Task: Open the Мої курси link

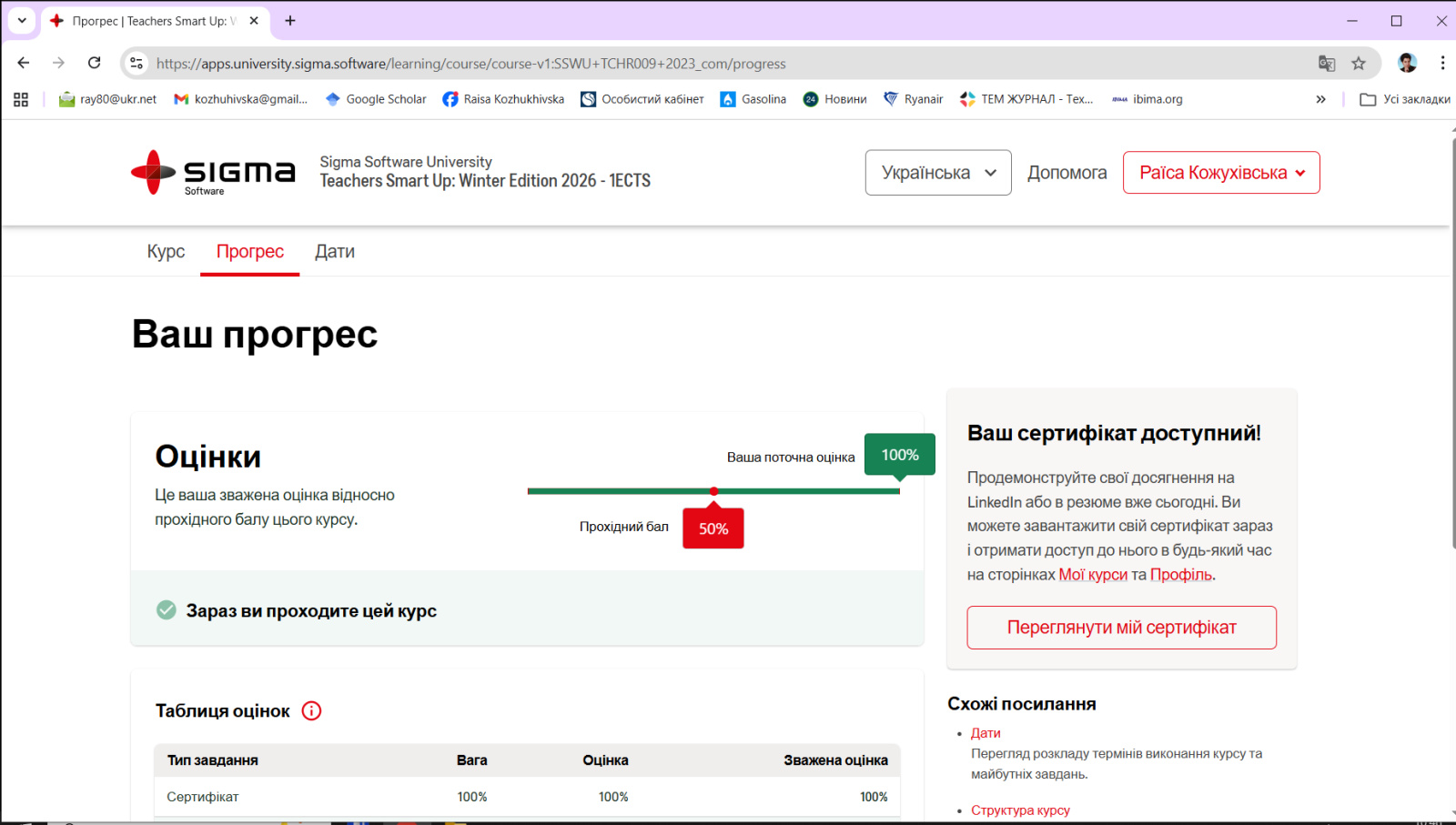Action: (1092, 575)
